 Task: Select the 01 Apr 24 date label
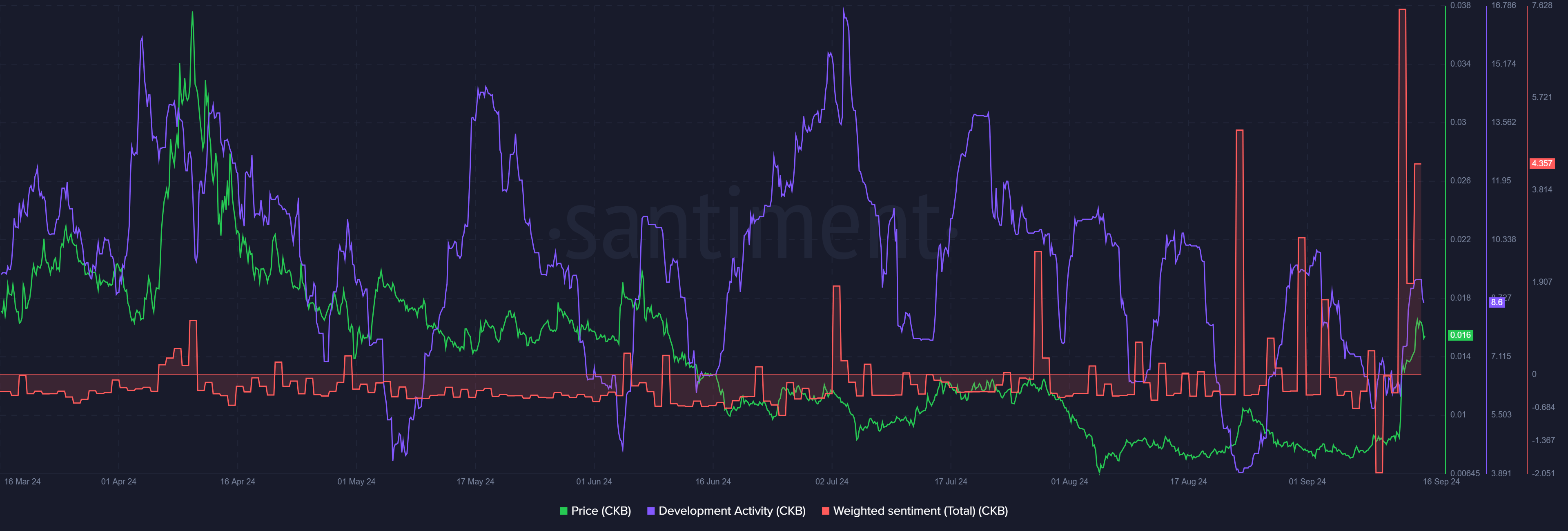[x=119, y=482]
